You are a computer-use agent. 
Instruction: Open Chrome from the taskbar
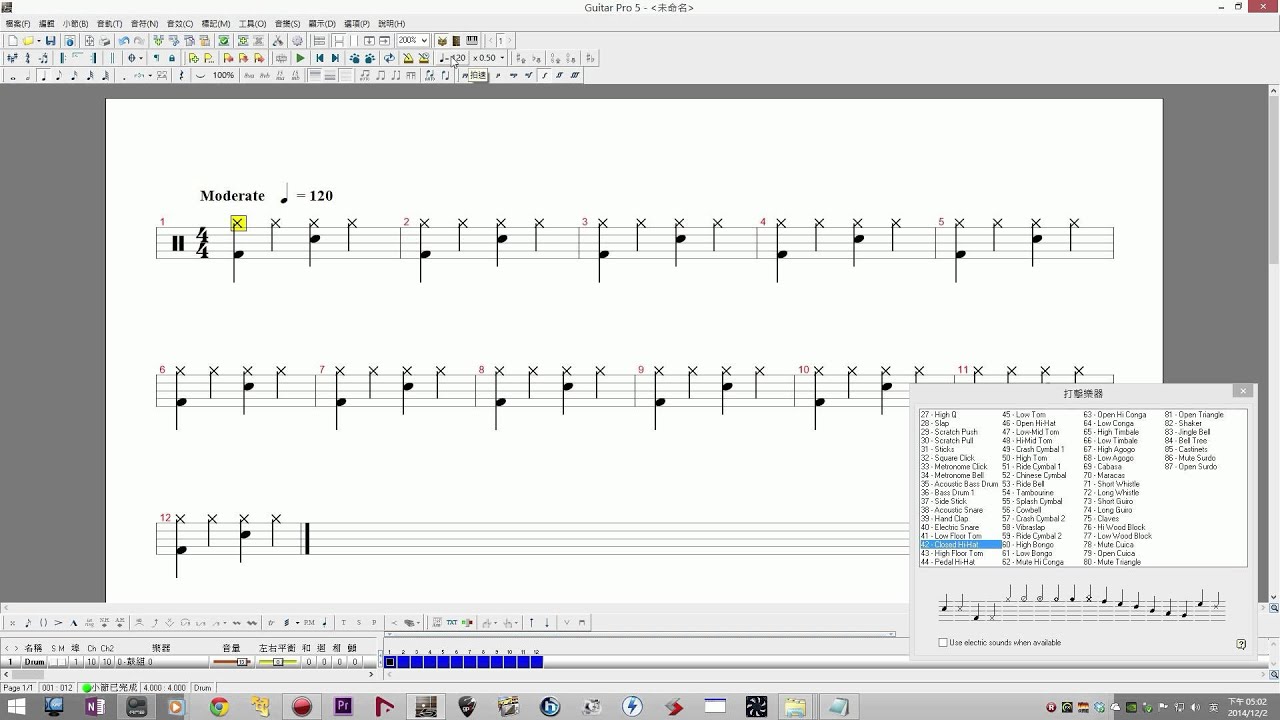coord(219,707)
